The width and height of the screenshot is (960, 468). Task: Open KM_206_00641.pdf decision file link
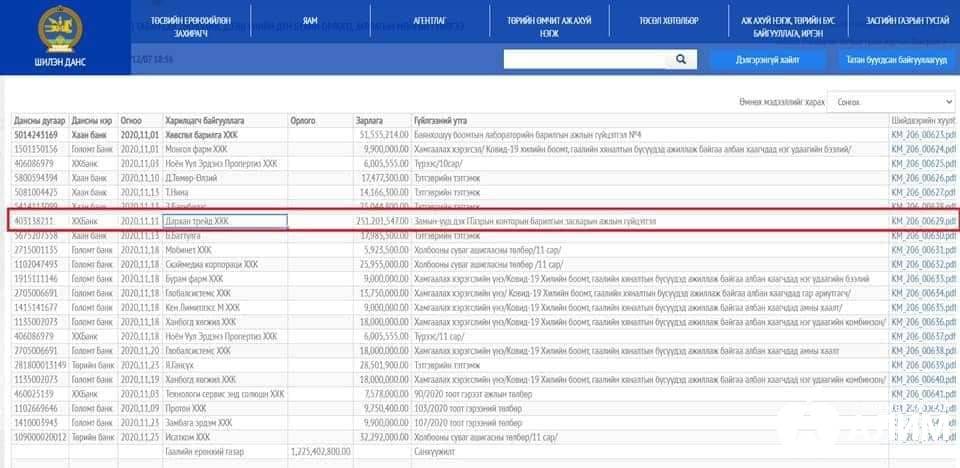click(x=924, y=394)
